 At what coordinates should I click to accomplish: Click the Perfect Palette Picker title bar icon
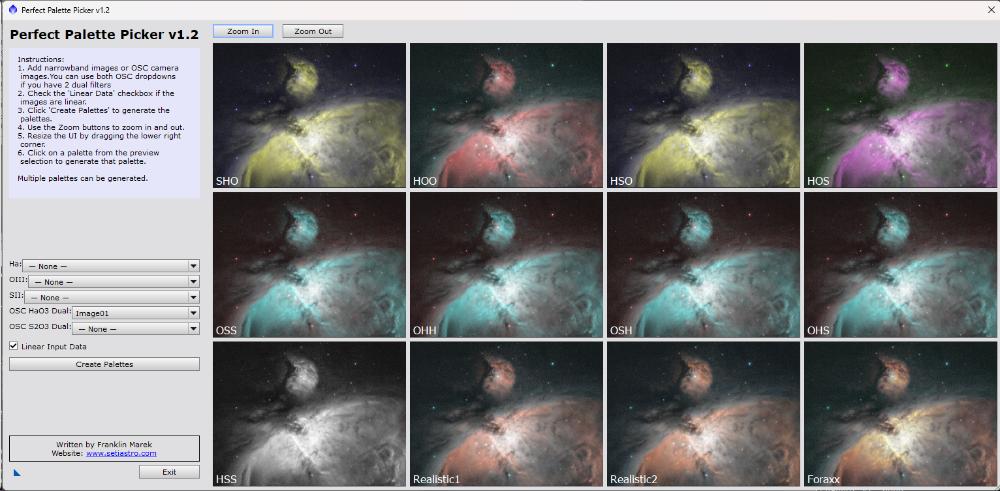click(12, 7)
